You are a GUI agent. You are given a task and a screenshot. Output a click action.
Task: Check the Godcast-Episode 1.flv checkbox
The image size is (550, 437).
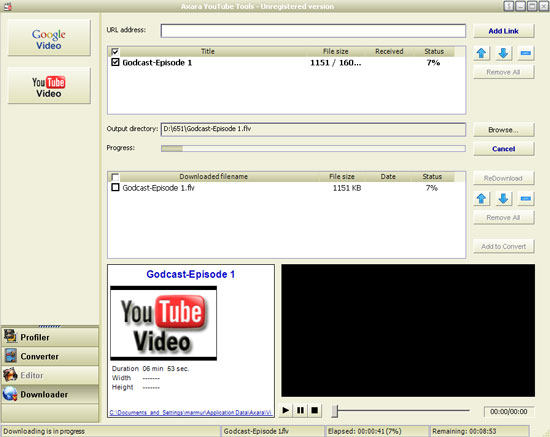[115, 187]
